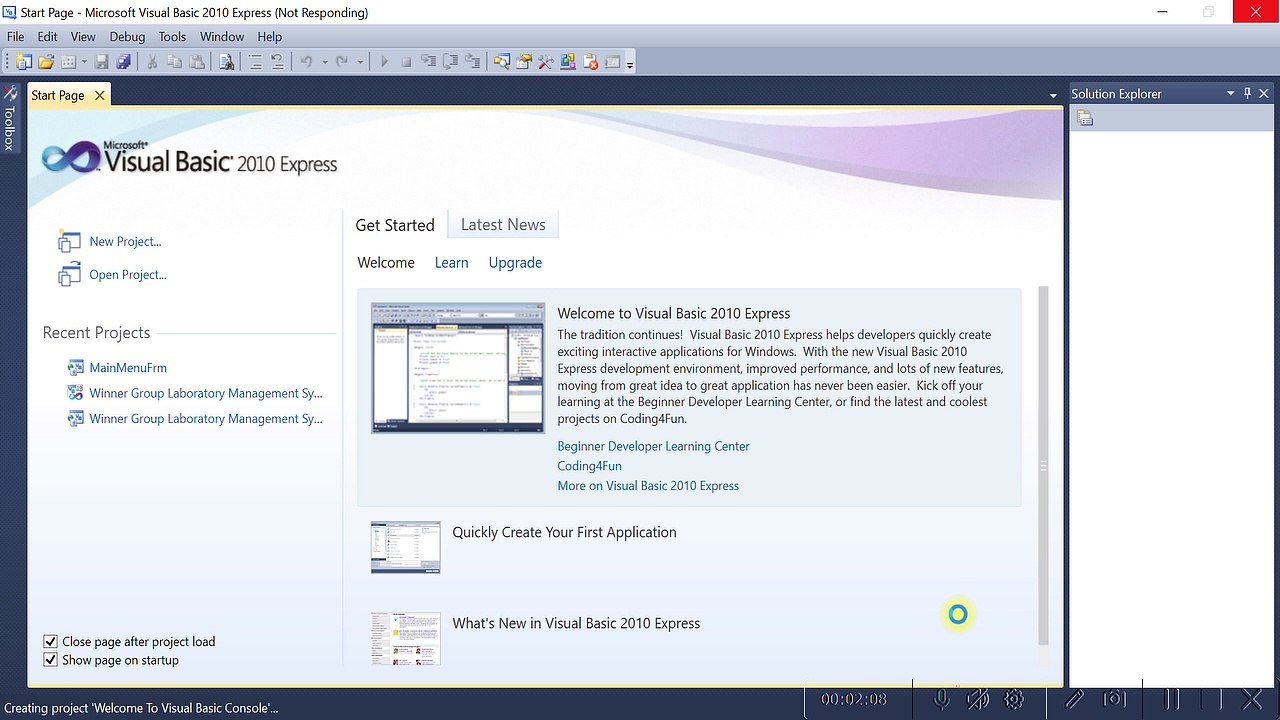Open the Debug menu

127,36
